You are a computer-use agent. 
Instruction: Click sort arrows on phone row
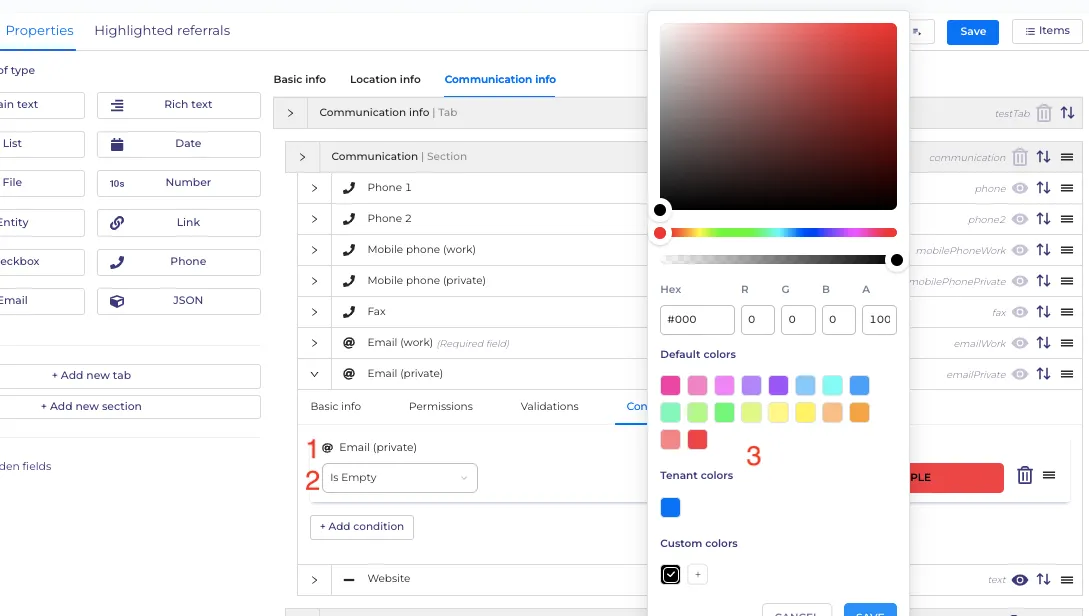pyautogui.click(x=1043, y=188)
